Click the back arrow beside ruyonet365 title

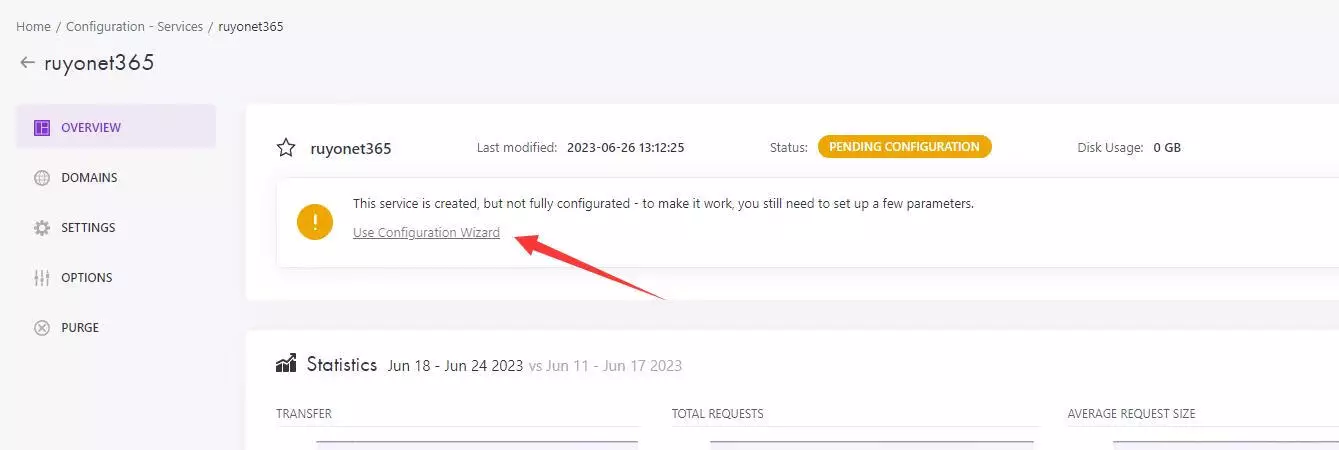(x=27, y=63)
